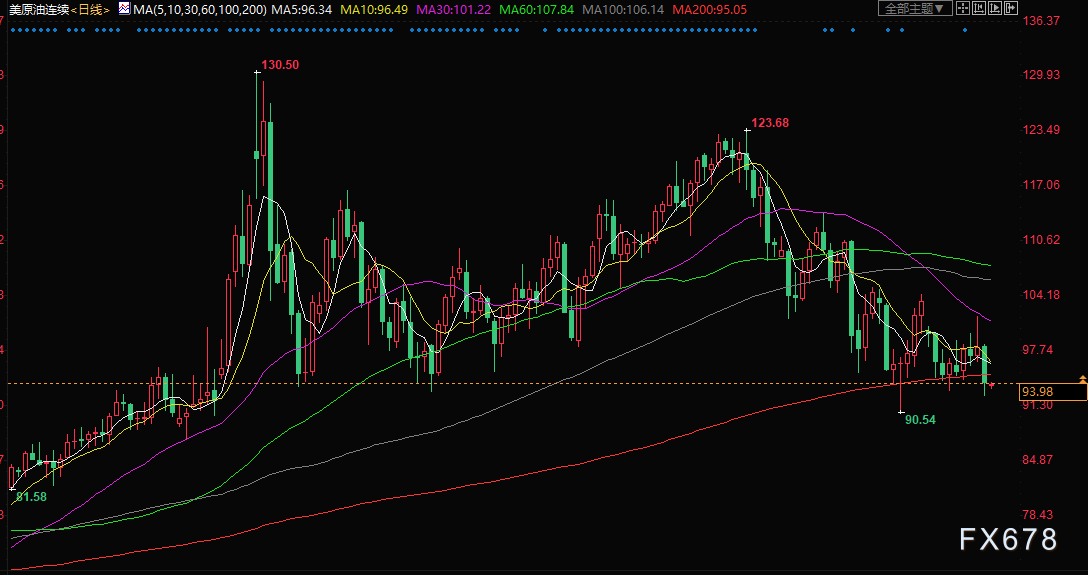Click the compress time axis icon
Viewport: 1088px width, 575px height.
[x=979, y=8]
